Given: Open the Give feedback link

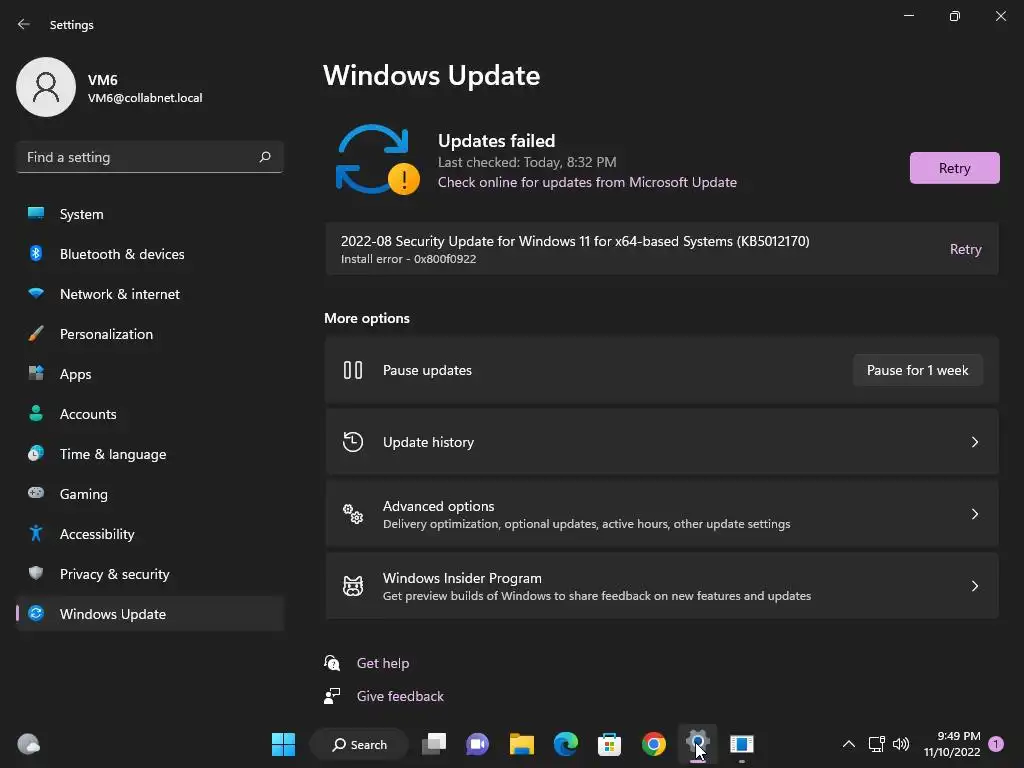Looking at the screenshot, I should [400, 696].
